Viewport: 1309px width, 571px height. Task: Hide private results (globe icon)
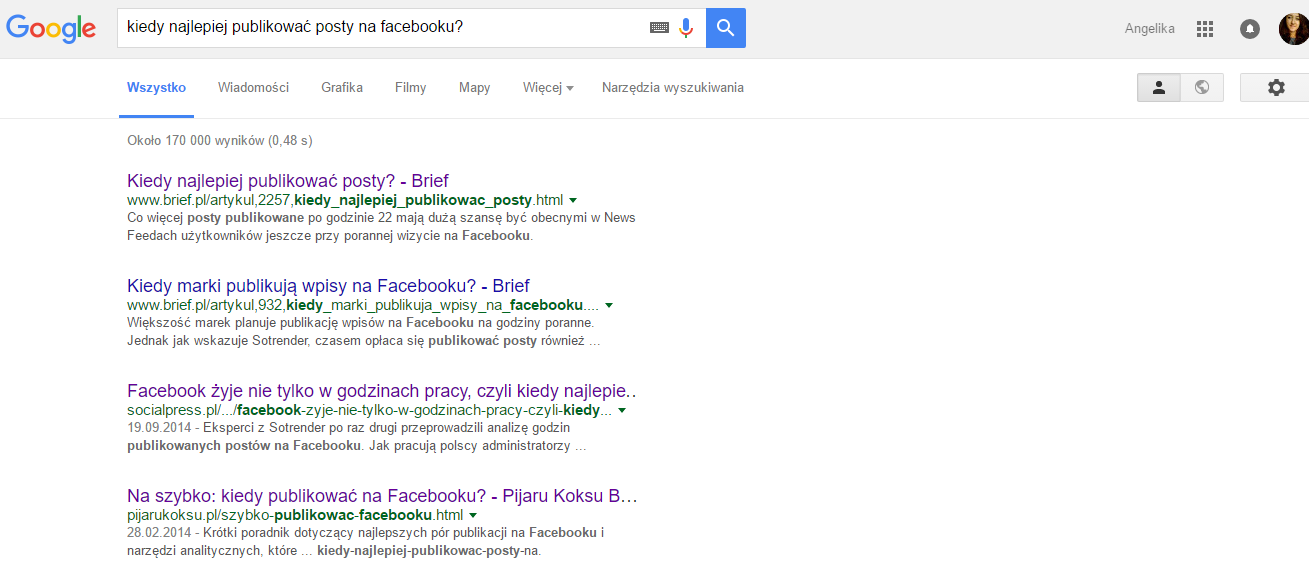pos(1202,88)
